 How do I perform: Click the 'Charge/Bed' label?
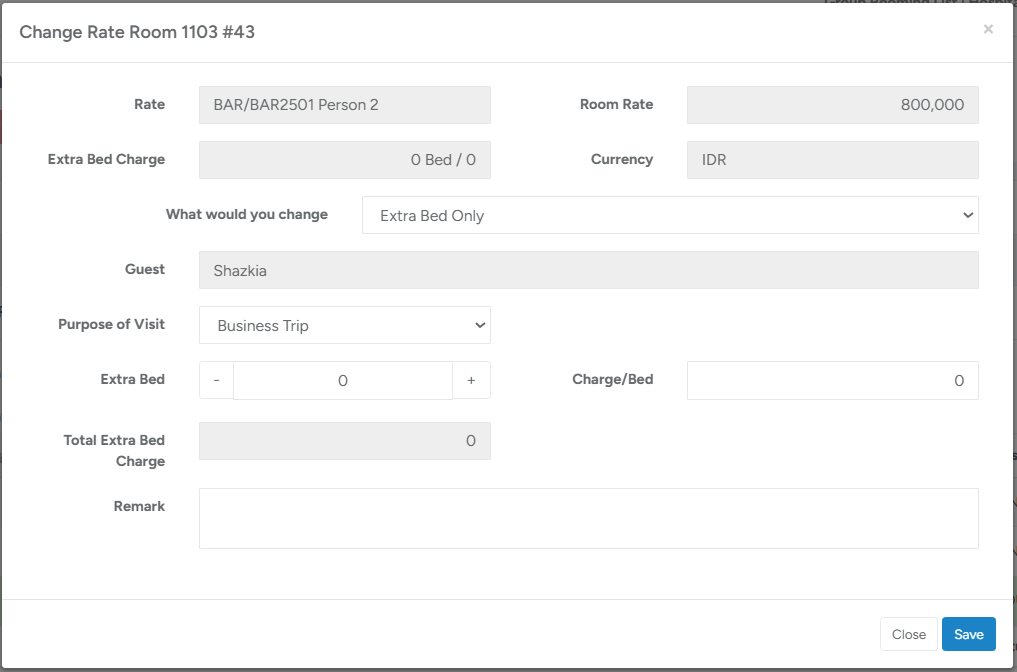coord(612,379)
